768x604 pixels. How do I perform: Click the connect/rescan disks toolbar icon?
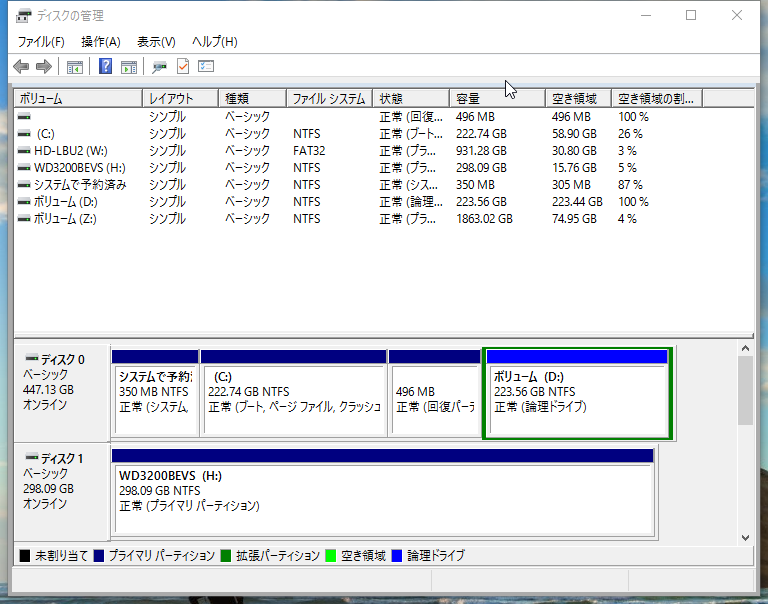click(x=159, y=67)
